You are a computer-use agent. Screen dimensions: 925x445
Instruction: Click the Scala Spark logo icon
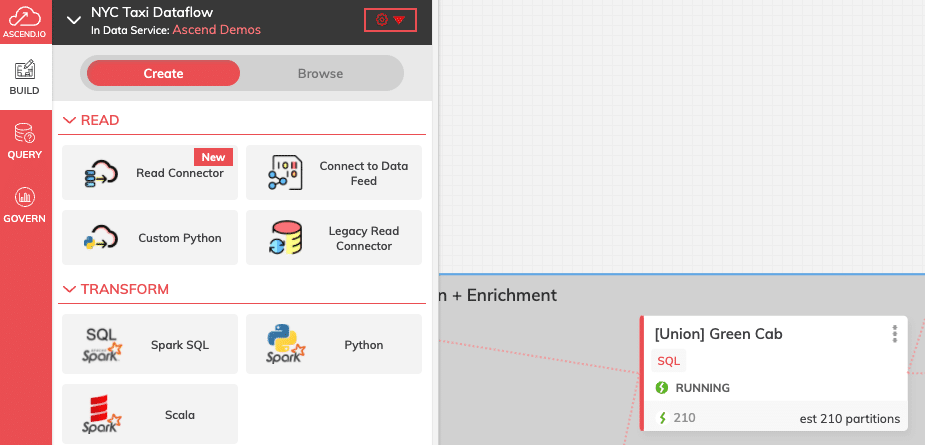point(101,414)
